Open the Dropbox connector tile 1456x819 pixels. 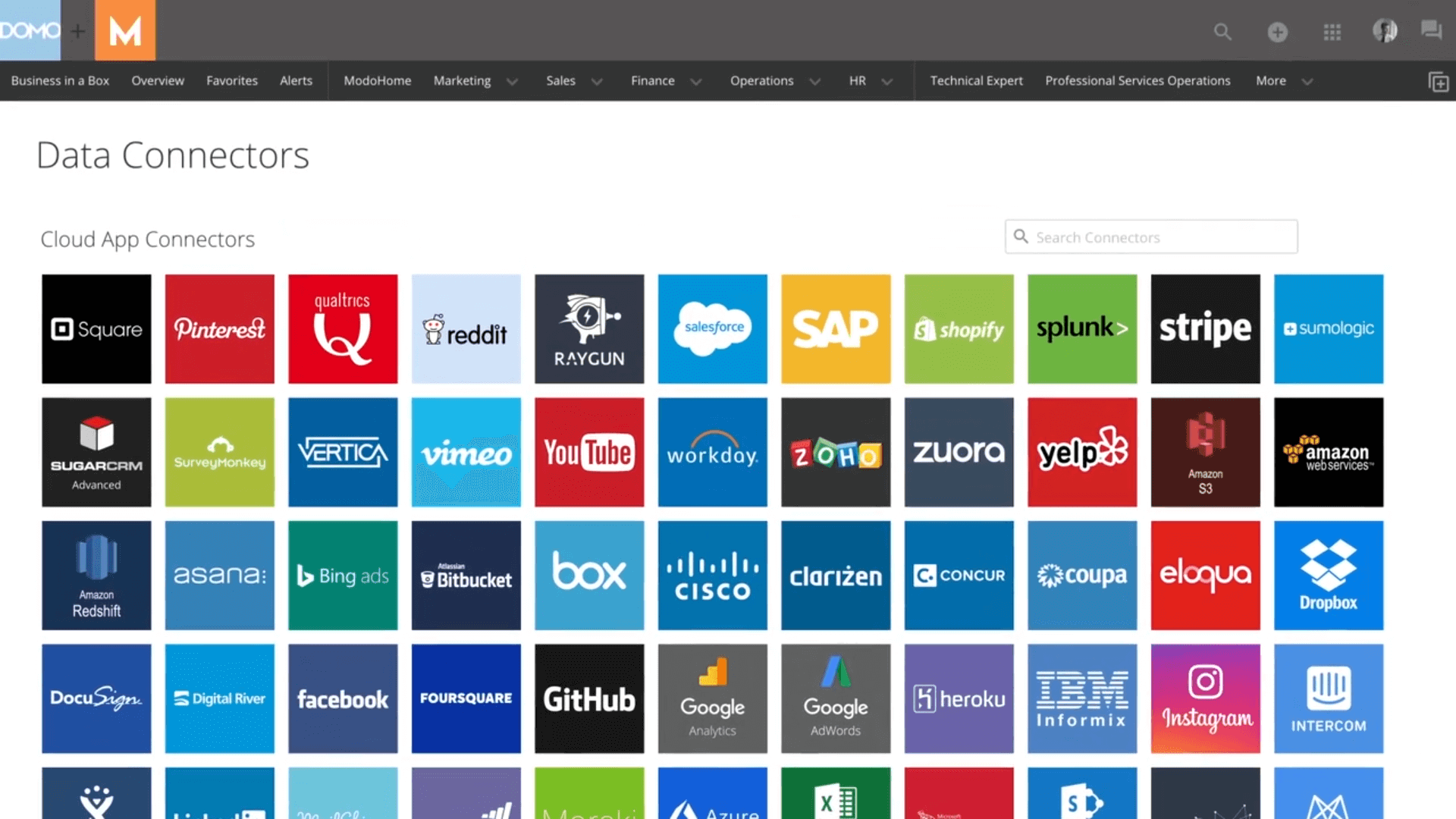[x=1329, y=576]
